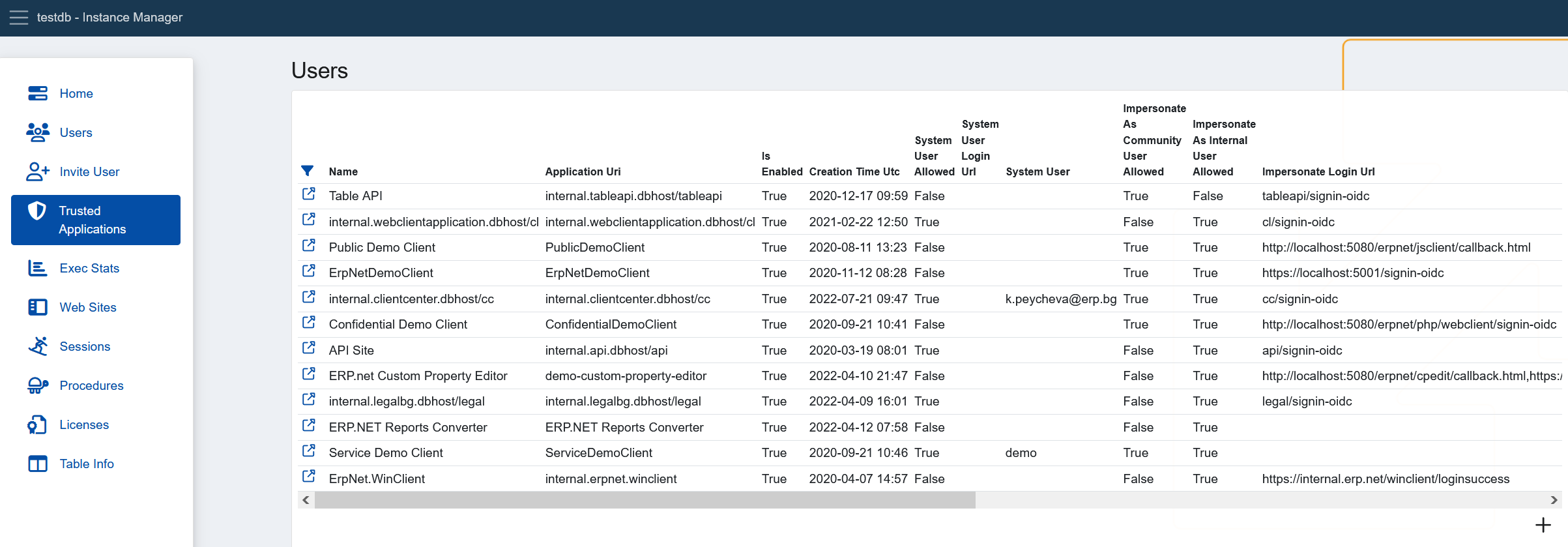Viewport: 1568px width, 547px height.
Task: Sort by System User Login Url header
Action: (980, 148)
